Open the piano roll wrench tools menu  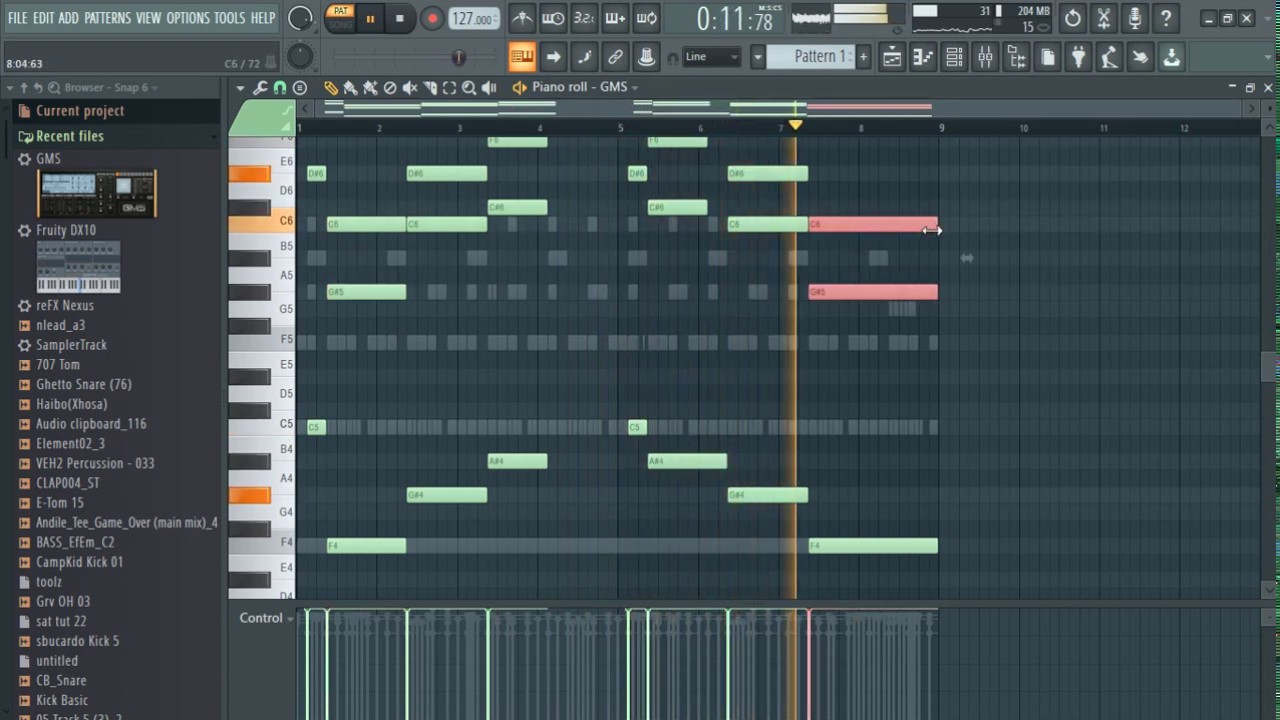[x=260, y=88]
